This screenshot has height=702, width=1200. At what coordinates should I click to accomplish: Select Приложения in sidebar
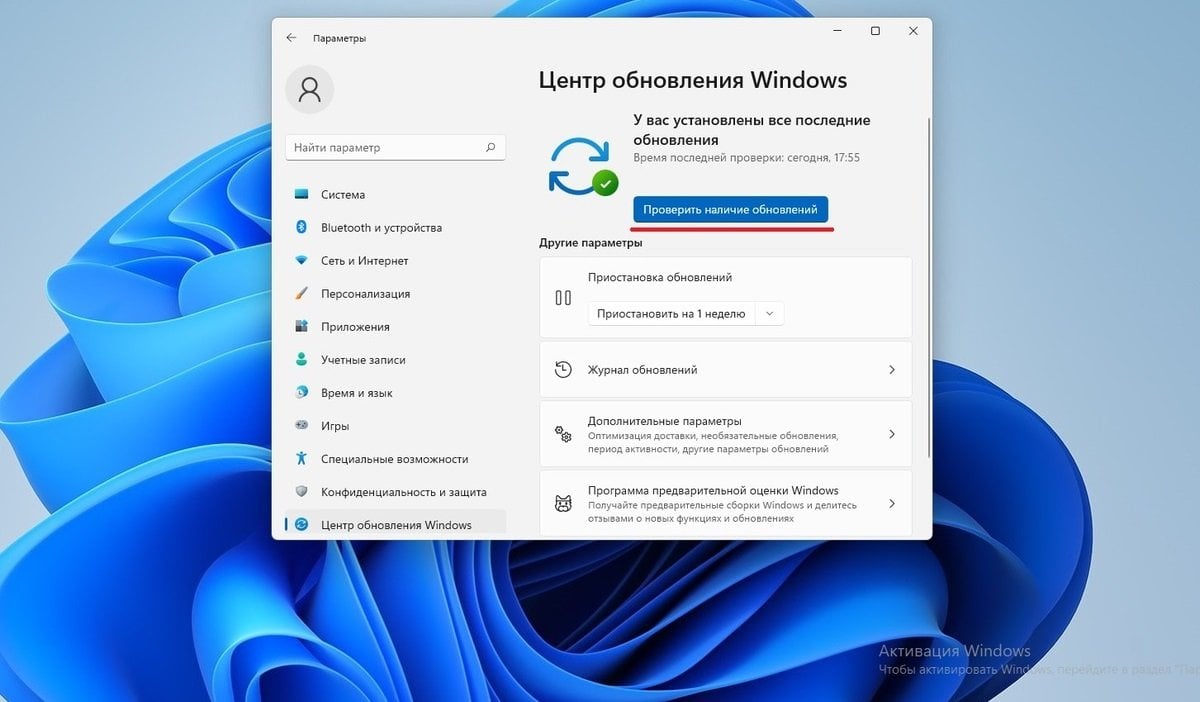[396, 327]
